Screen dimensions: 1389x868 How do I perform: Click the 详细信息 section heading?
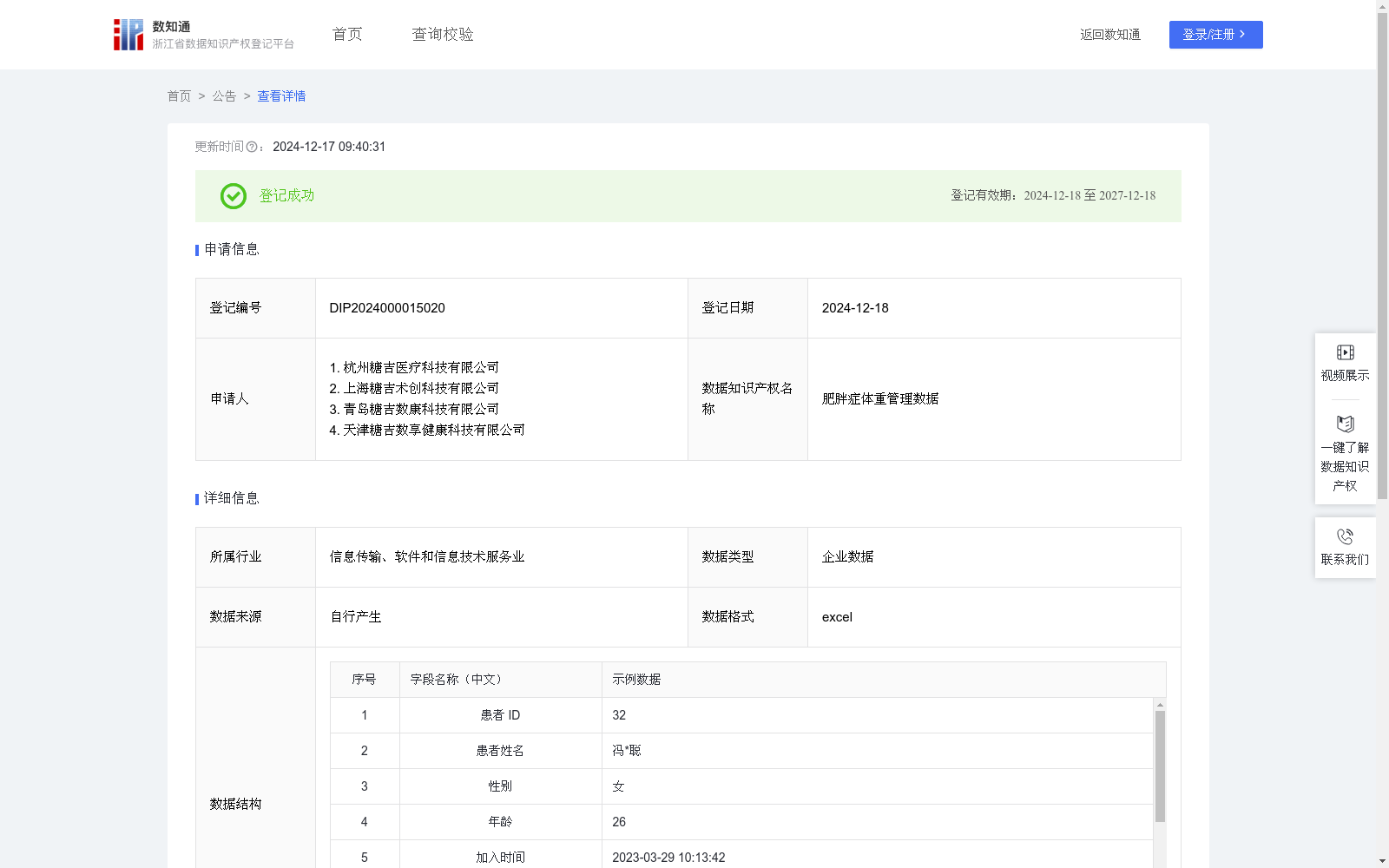tap(232, 499)
